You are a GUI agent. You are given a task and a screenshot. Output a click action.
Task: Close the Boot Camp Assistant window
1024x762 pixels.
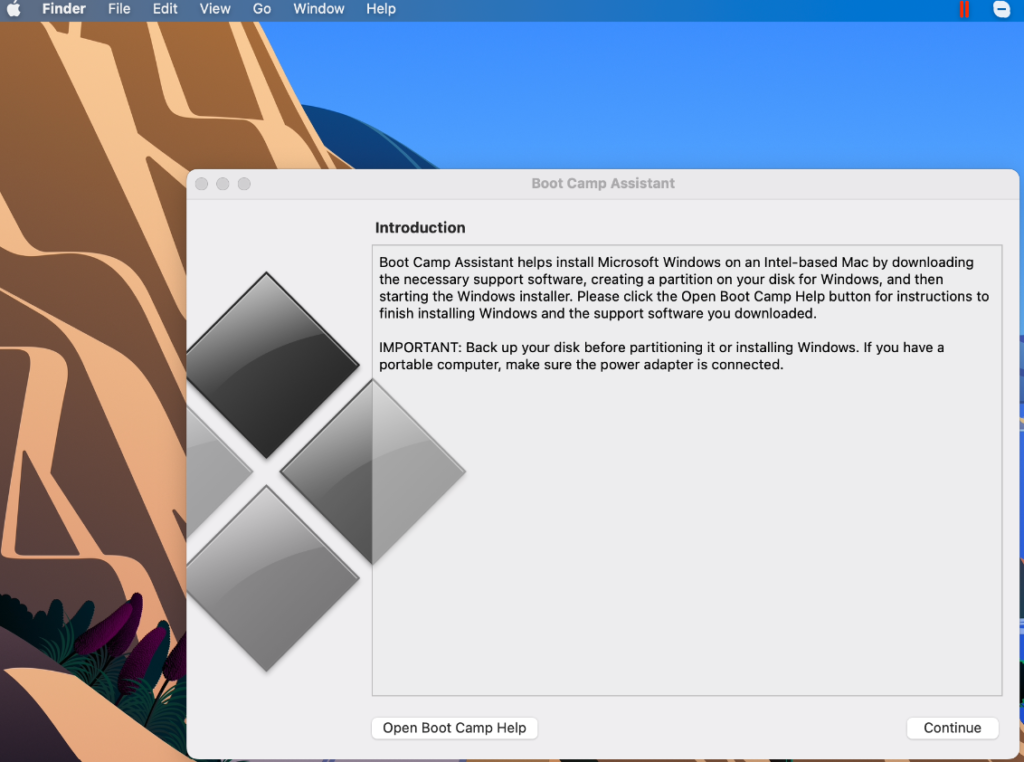pyautogui.click(x=202, y=184)
